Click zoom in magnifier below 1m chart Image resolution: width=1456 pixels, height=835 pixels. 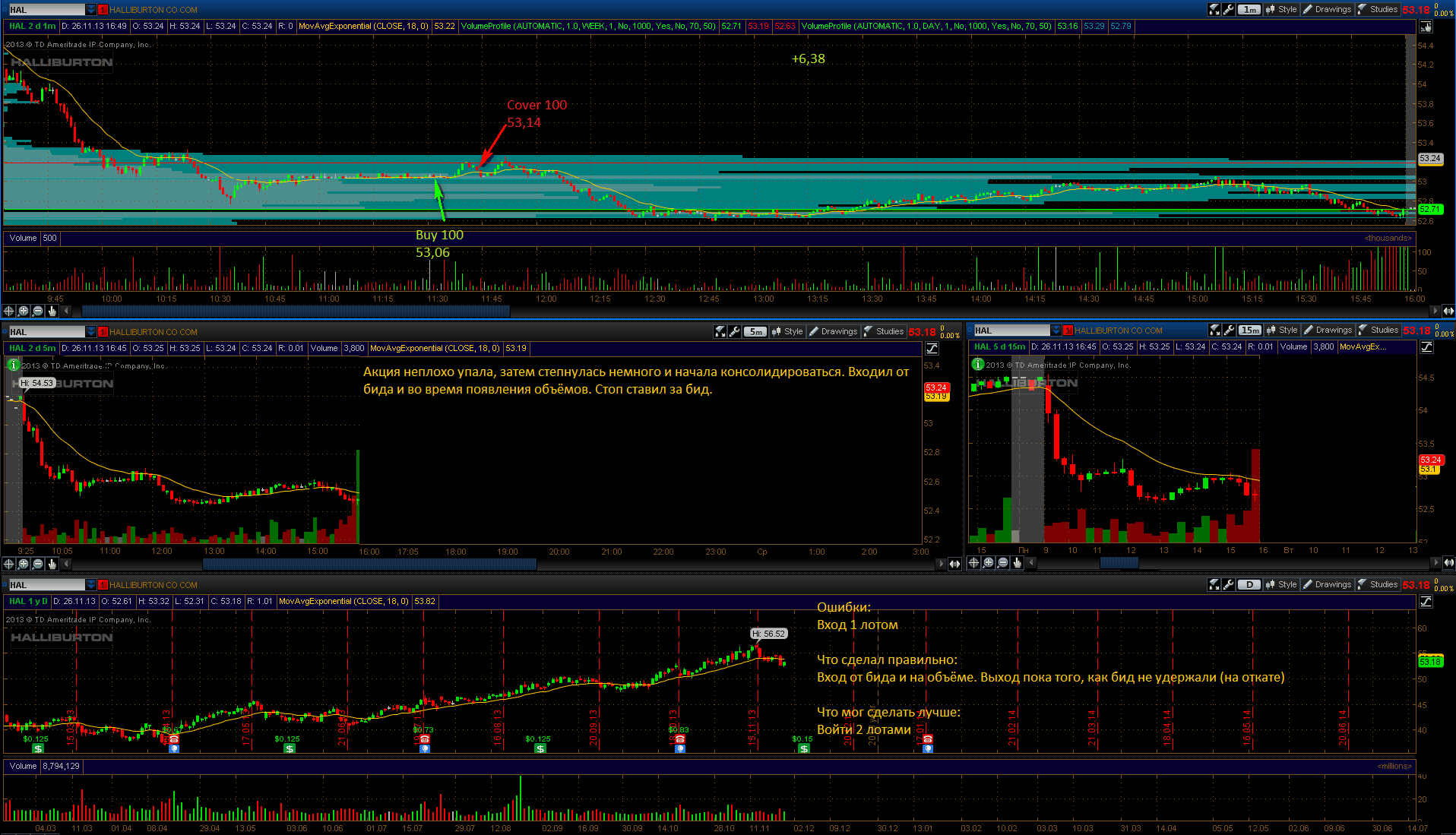pos(24,311)
